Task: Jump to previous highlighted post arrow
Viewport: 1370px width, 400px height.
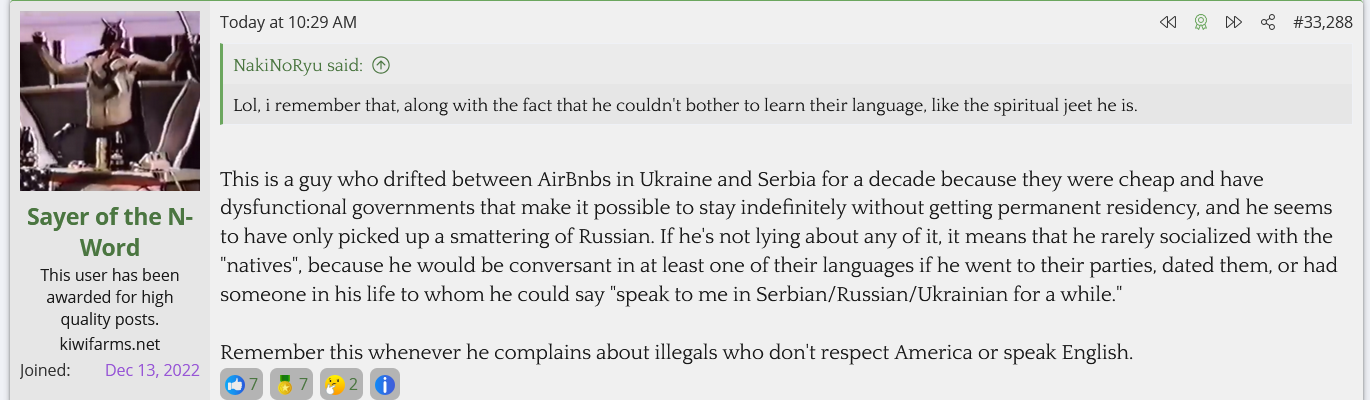Action: click(1167, 22)
